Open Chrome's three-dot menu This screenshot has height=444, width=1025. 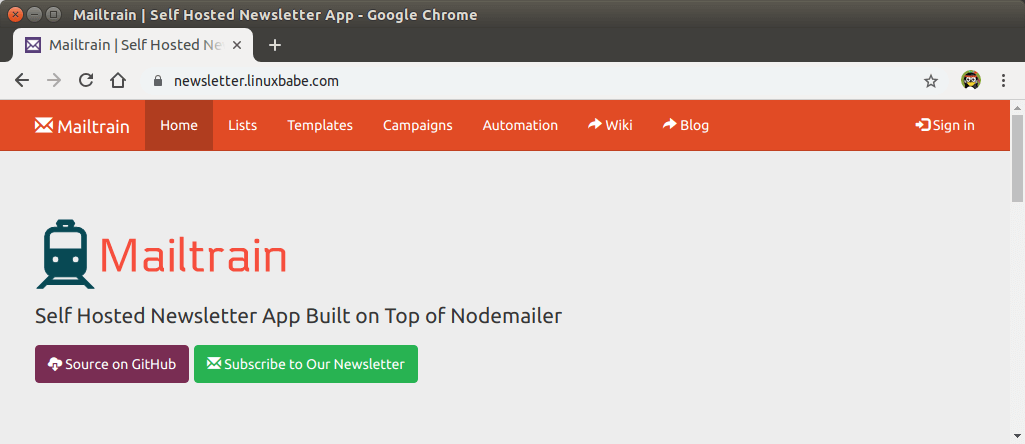pos(1003,81)
